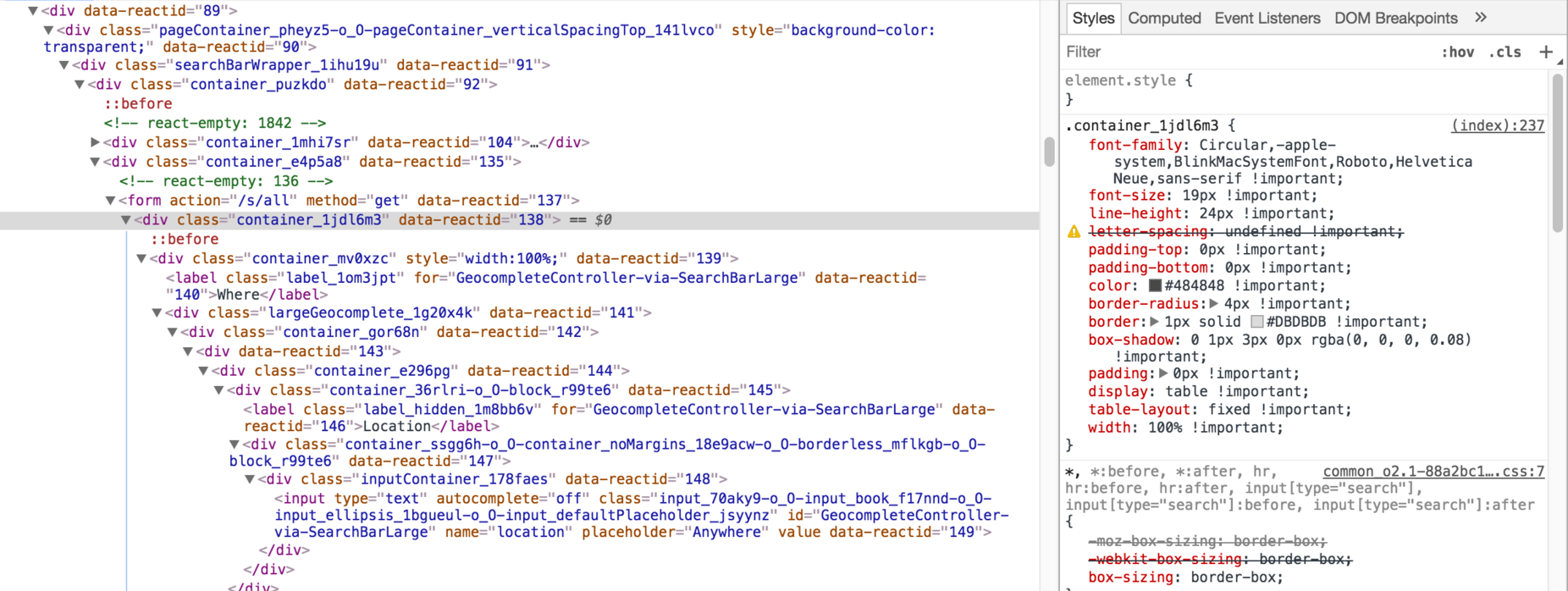Collapse the form action="/s/all" node
The width and height of the screenshot is (1568, 591).
point(110,201)
